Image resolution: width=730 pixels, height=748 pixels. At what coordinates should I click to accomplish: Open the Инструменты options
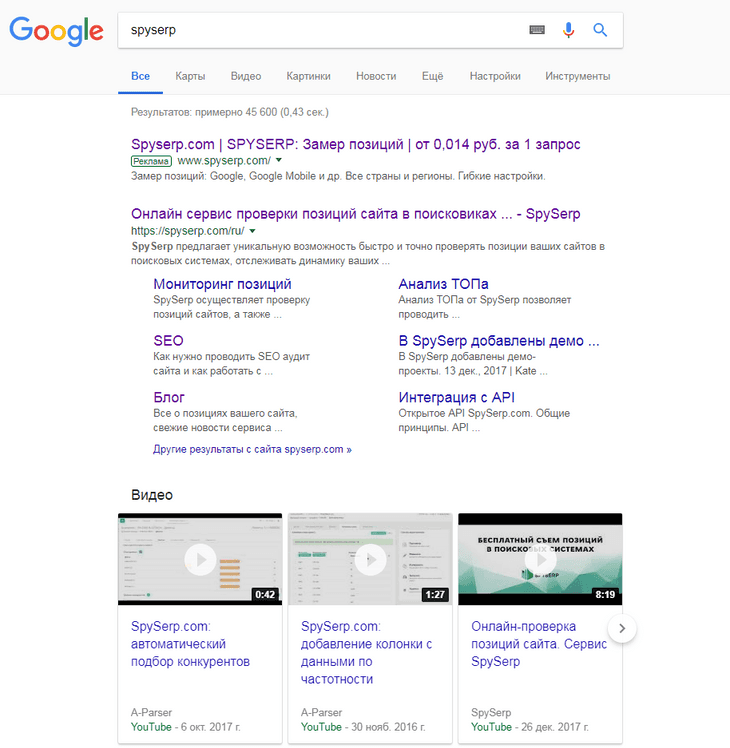click(577, 76)
